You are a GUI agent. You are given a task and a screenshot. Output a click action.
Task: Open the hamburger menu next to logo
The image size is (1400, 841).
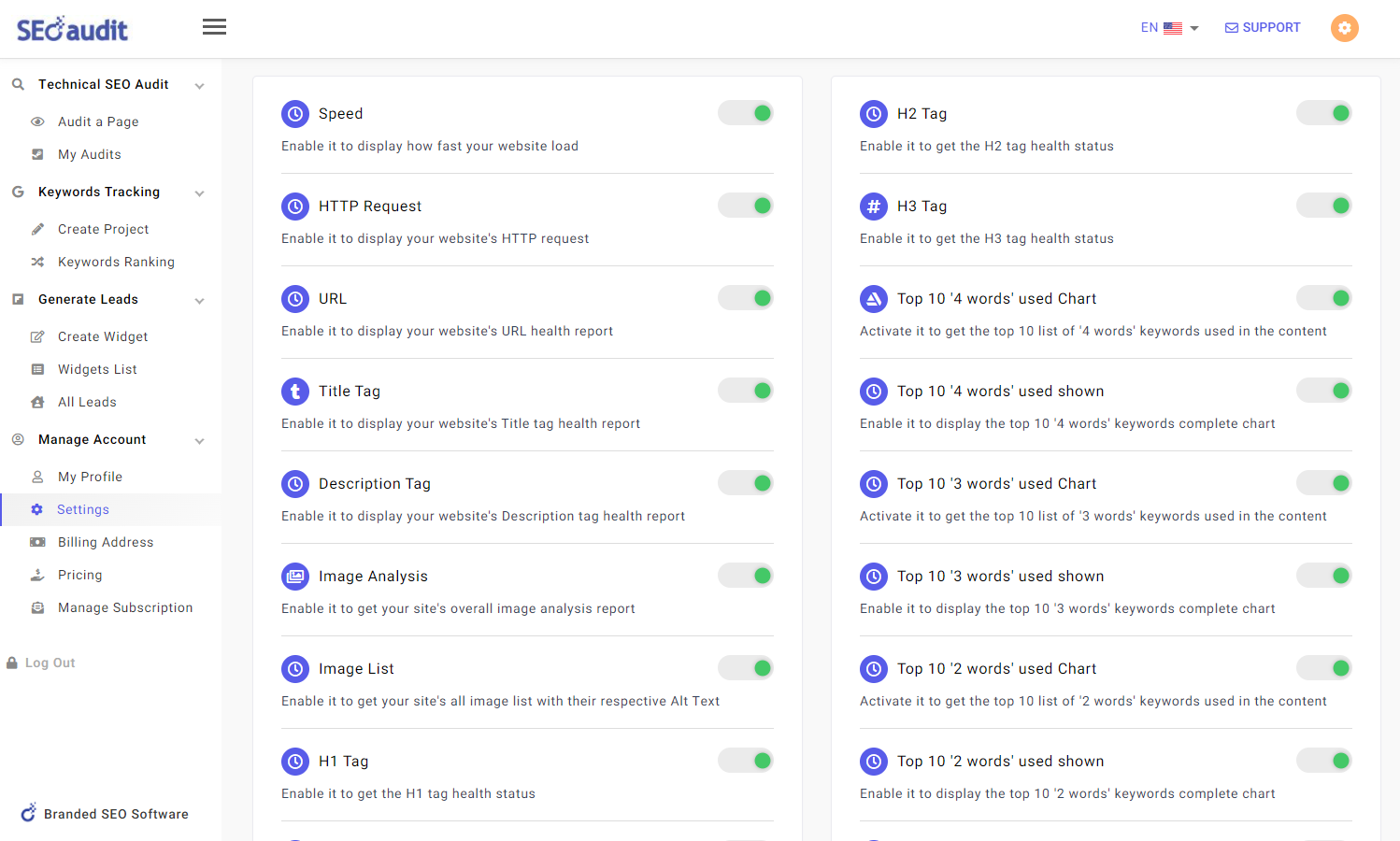(x=214, y=26)
